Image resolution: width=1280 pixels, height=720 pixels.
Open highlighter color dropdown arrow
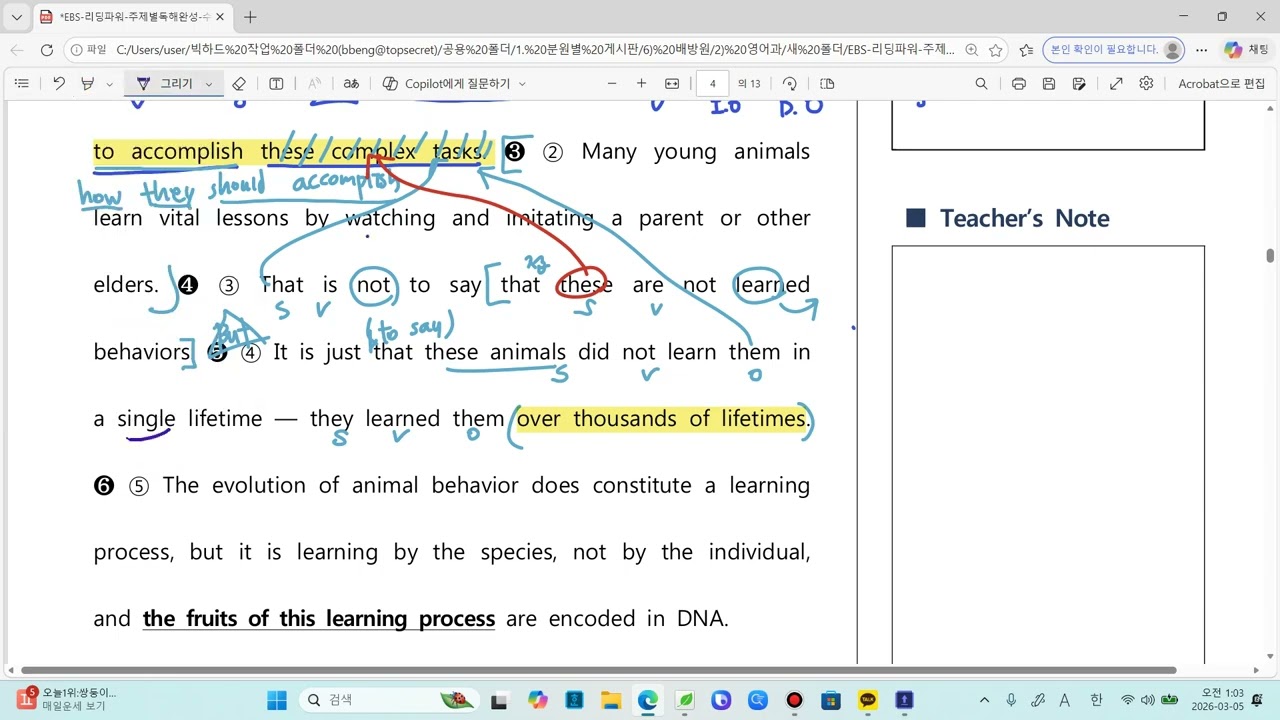pyautogui.click(x=109, y=84)
